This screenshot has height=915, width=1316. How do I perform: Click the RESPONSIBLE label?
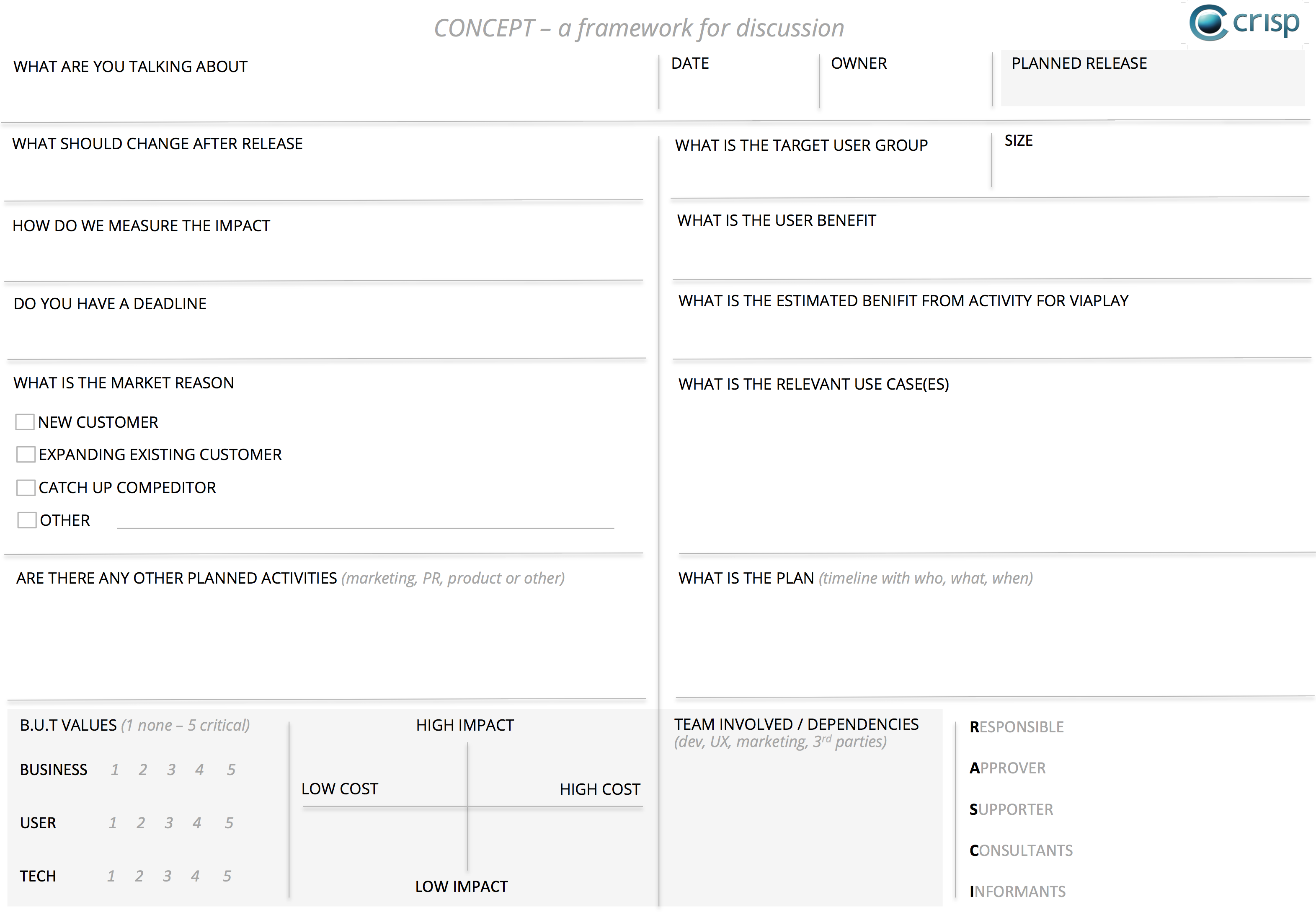[1016, 727]
